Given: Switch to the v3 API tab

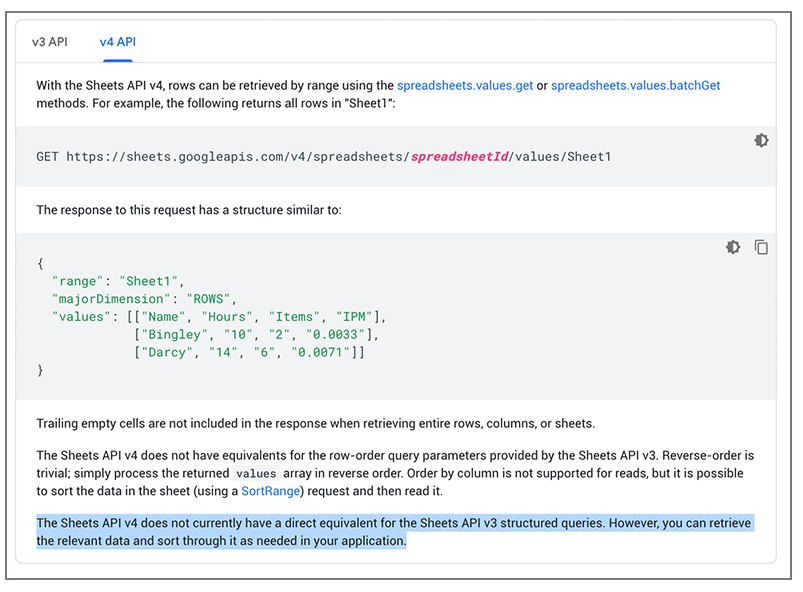Looking at the screenshot, I should pos(50,42).
